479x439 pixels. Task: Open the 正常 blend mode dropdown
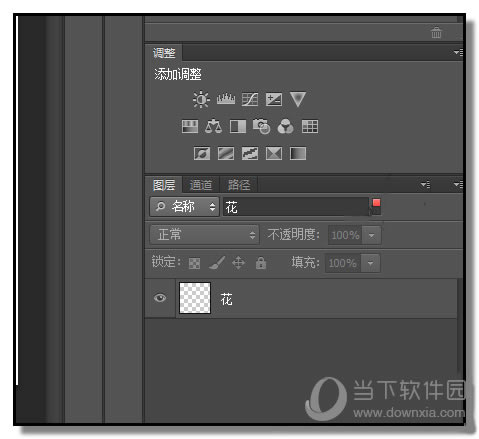tap(204, 235)
